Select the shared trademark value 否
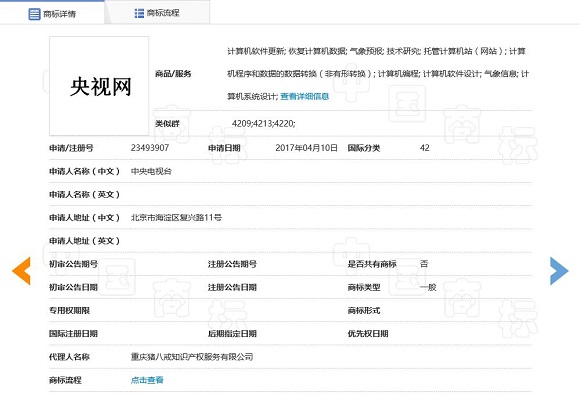Viewport: 580px width, 394px height. click(x=424, y=264)
